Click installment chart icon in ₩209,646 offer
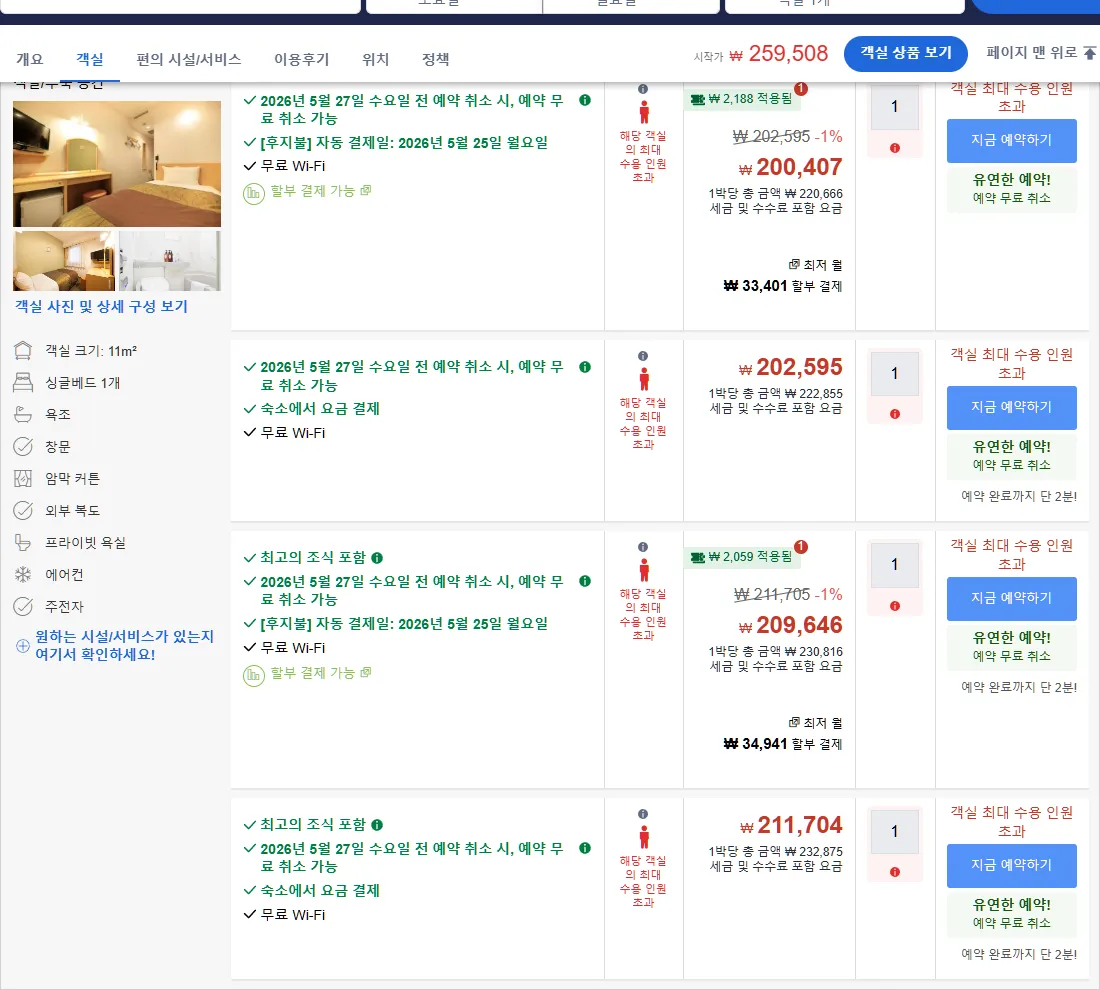 click(x=253, y=675)
